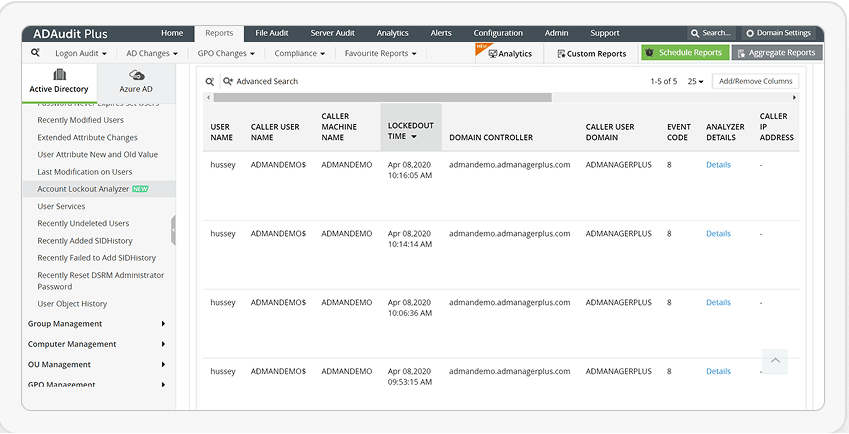Open the rows-per-page 25 dropdown

click(x=696, y=81)
